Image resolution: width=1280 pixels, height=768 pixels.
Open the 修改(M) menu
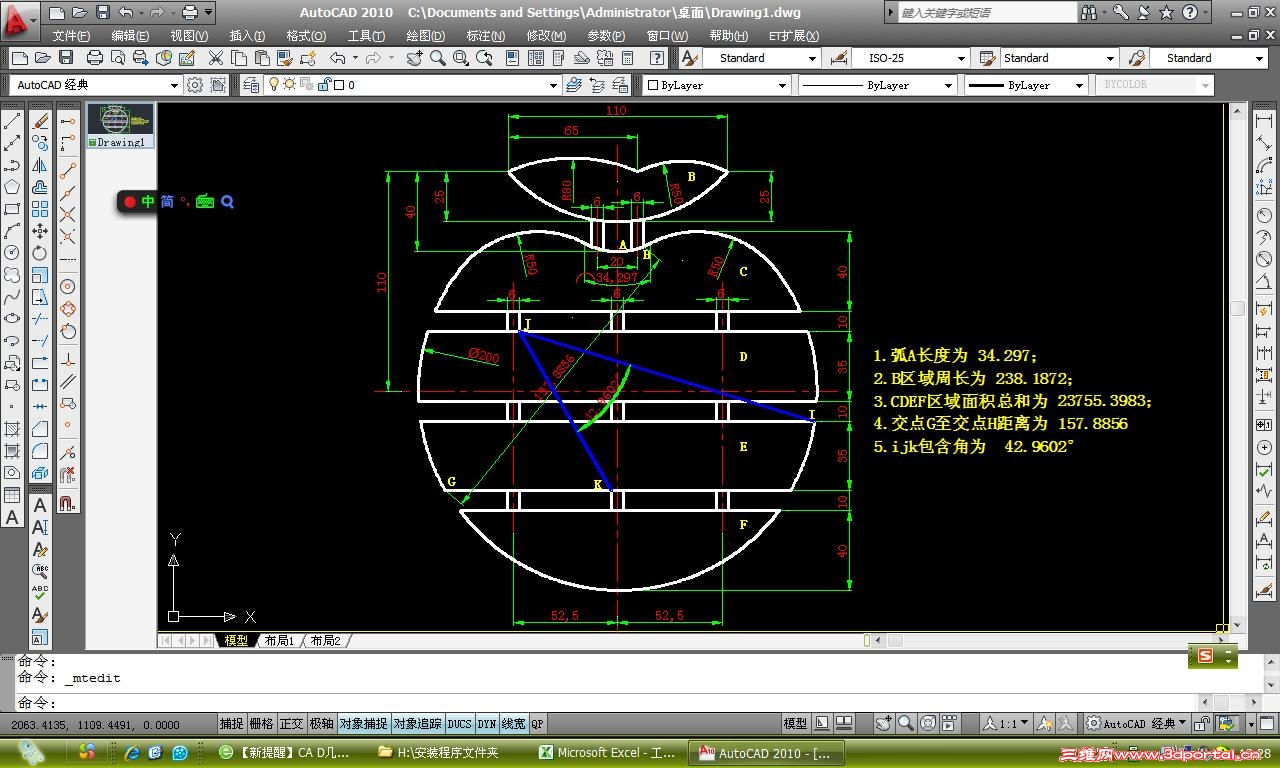546,36
